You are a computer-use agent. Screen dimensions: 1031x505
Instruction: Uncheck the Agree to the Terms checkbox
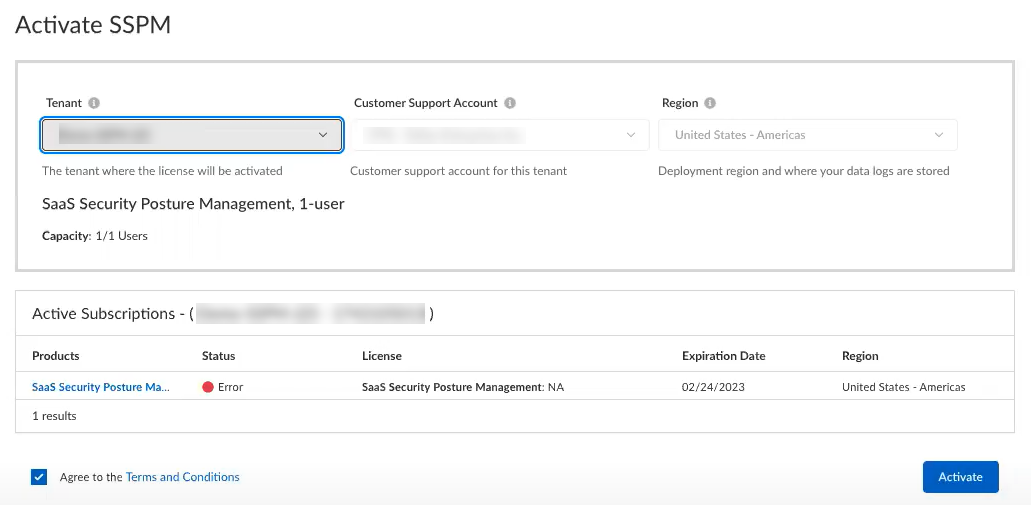click(x=39, y=477)
